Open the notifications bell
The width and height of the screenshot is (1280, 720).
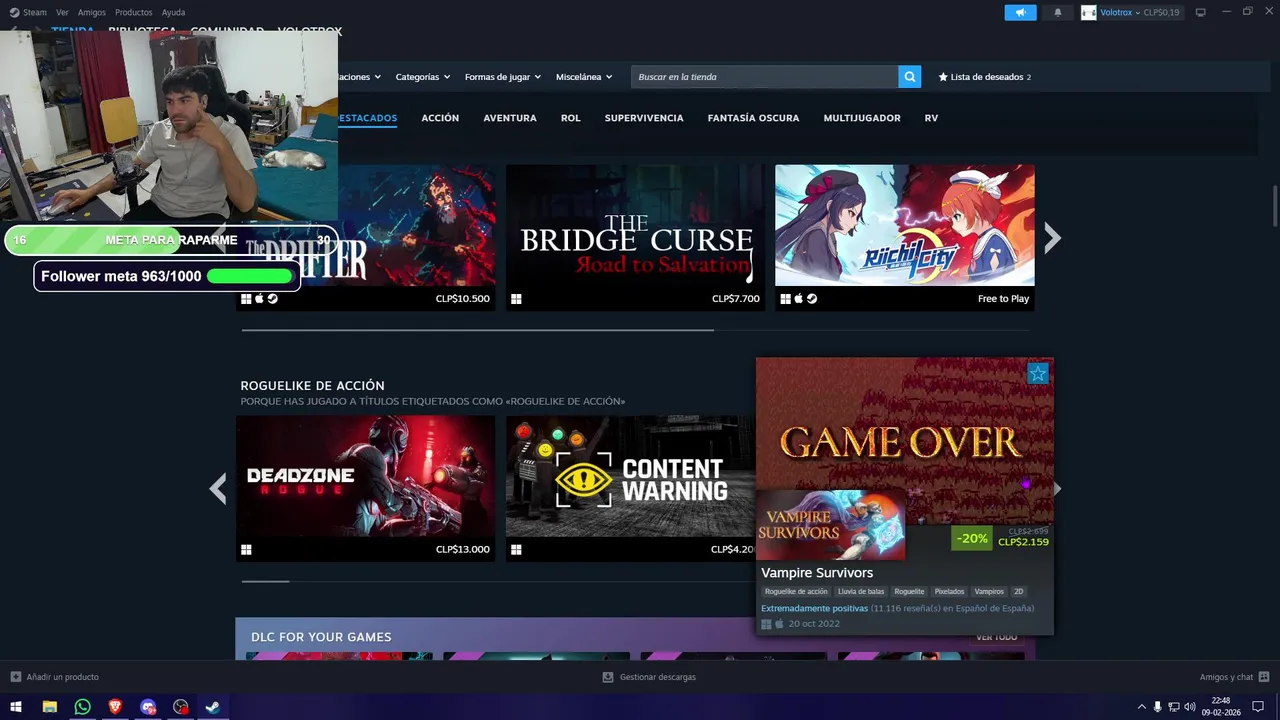1058,12
